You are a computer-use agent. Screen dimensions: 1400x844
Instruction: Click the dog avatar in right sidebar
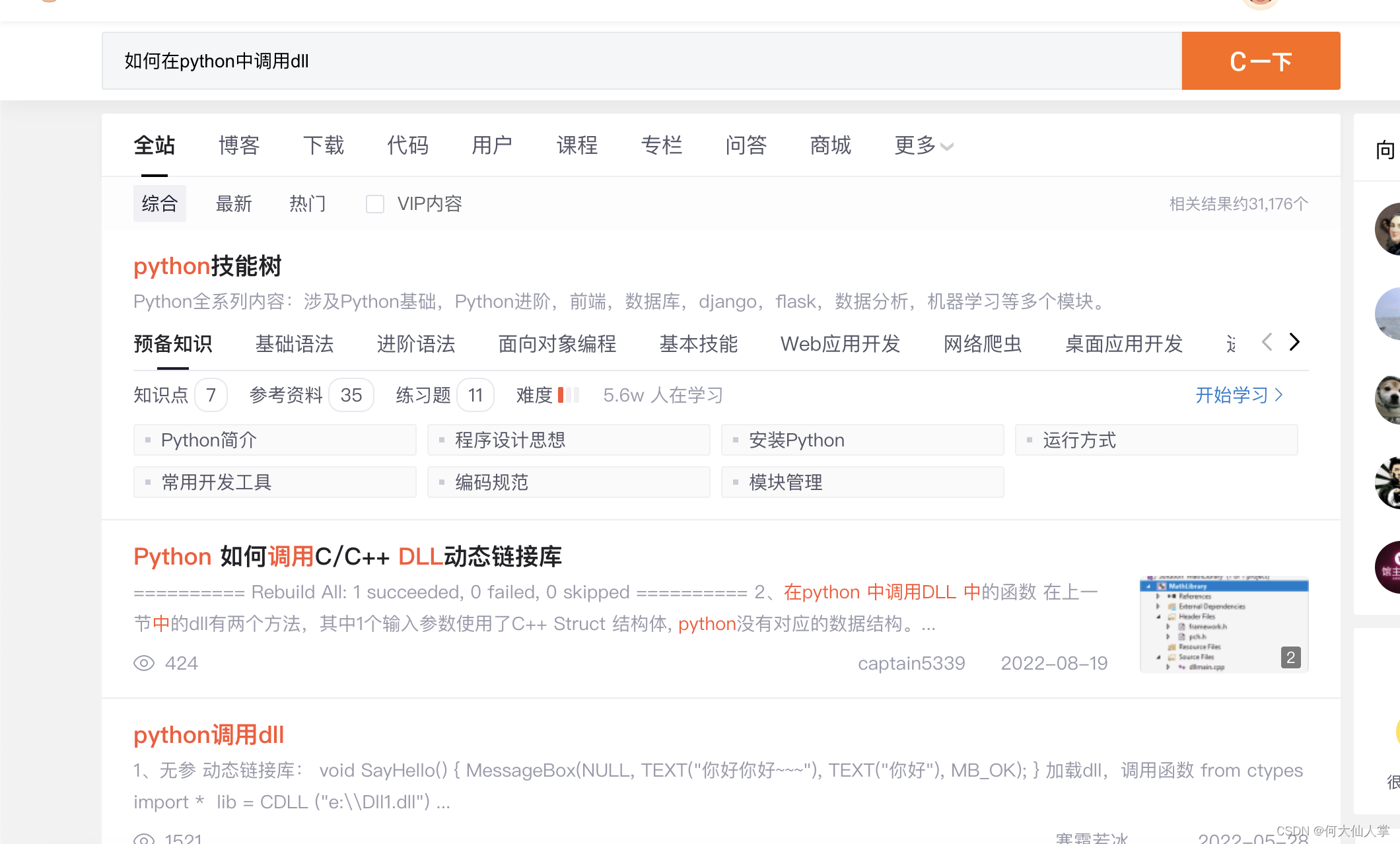click(x=1388, y=398)
